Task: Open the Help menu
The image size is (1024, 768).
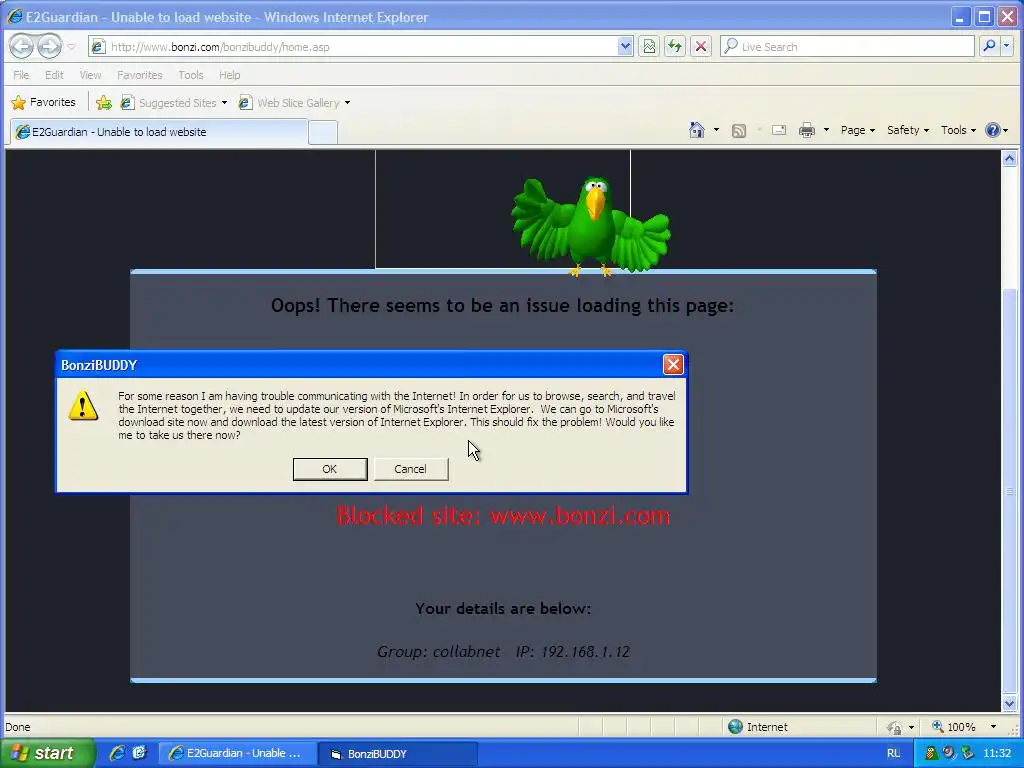Action: tap(229, 75)
